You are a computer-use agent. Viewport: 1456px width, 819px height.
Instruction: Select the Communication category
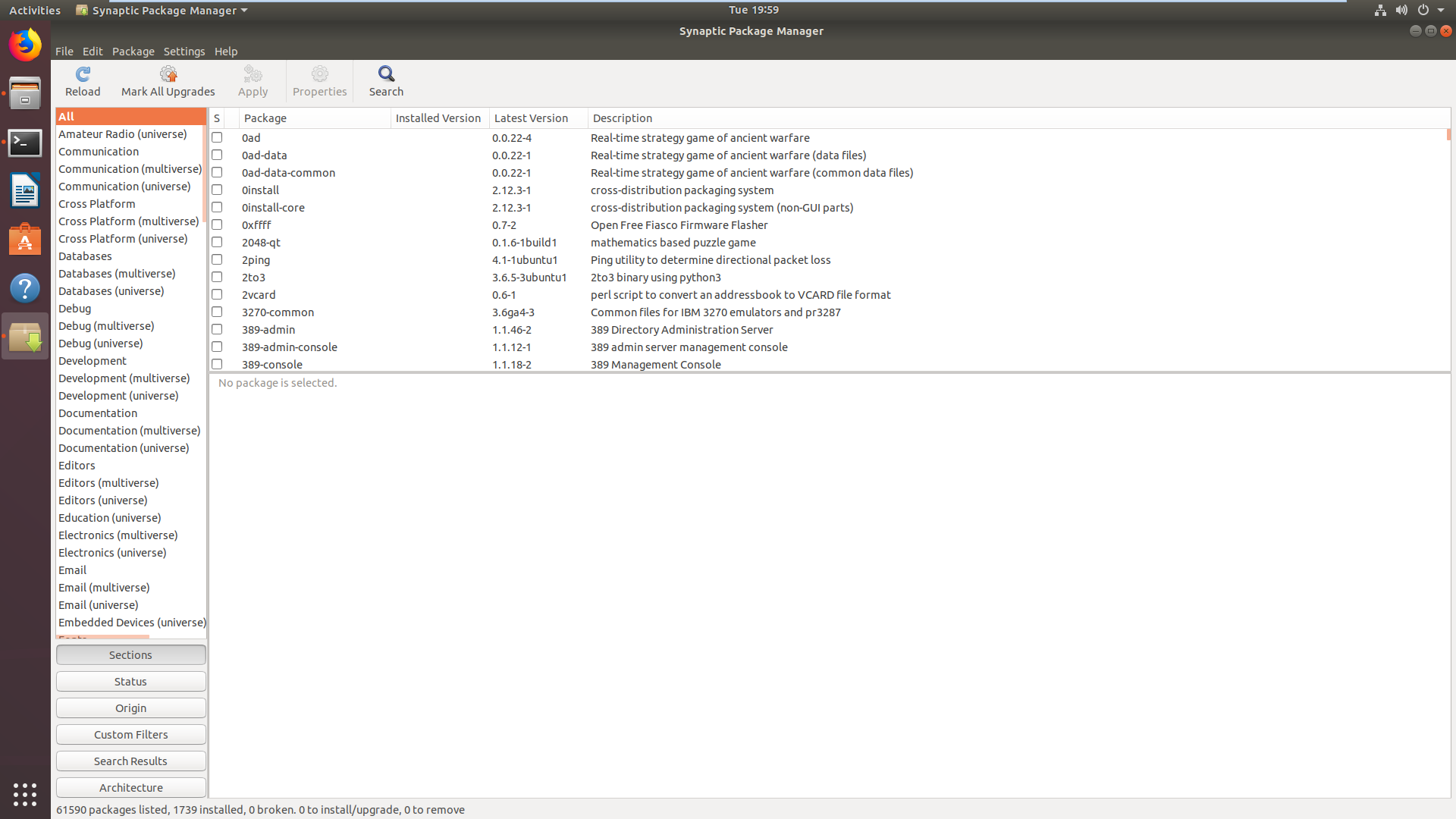tap(98, 151)
